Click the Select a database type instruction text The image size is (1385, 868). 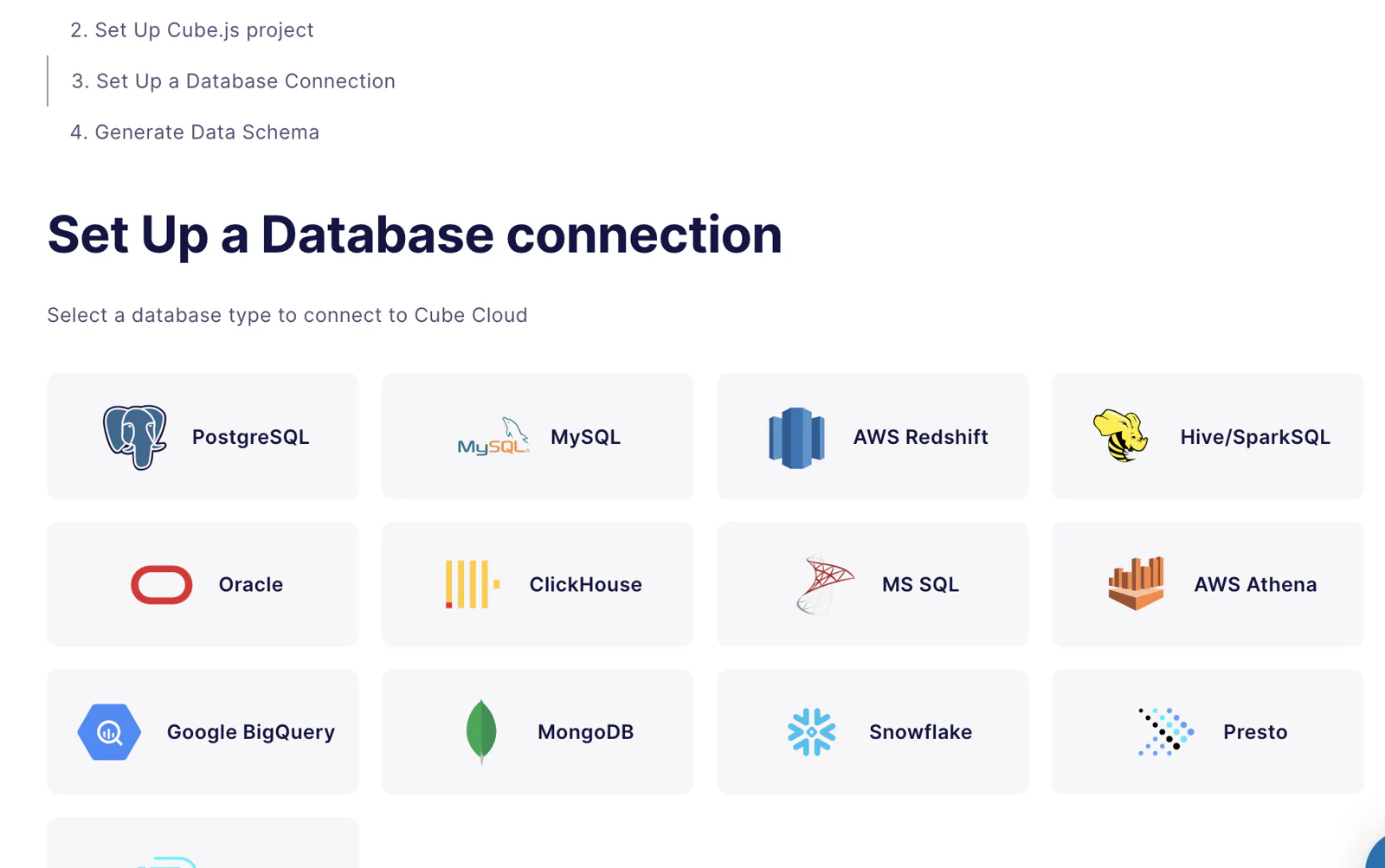pos(287,315)
